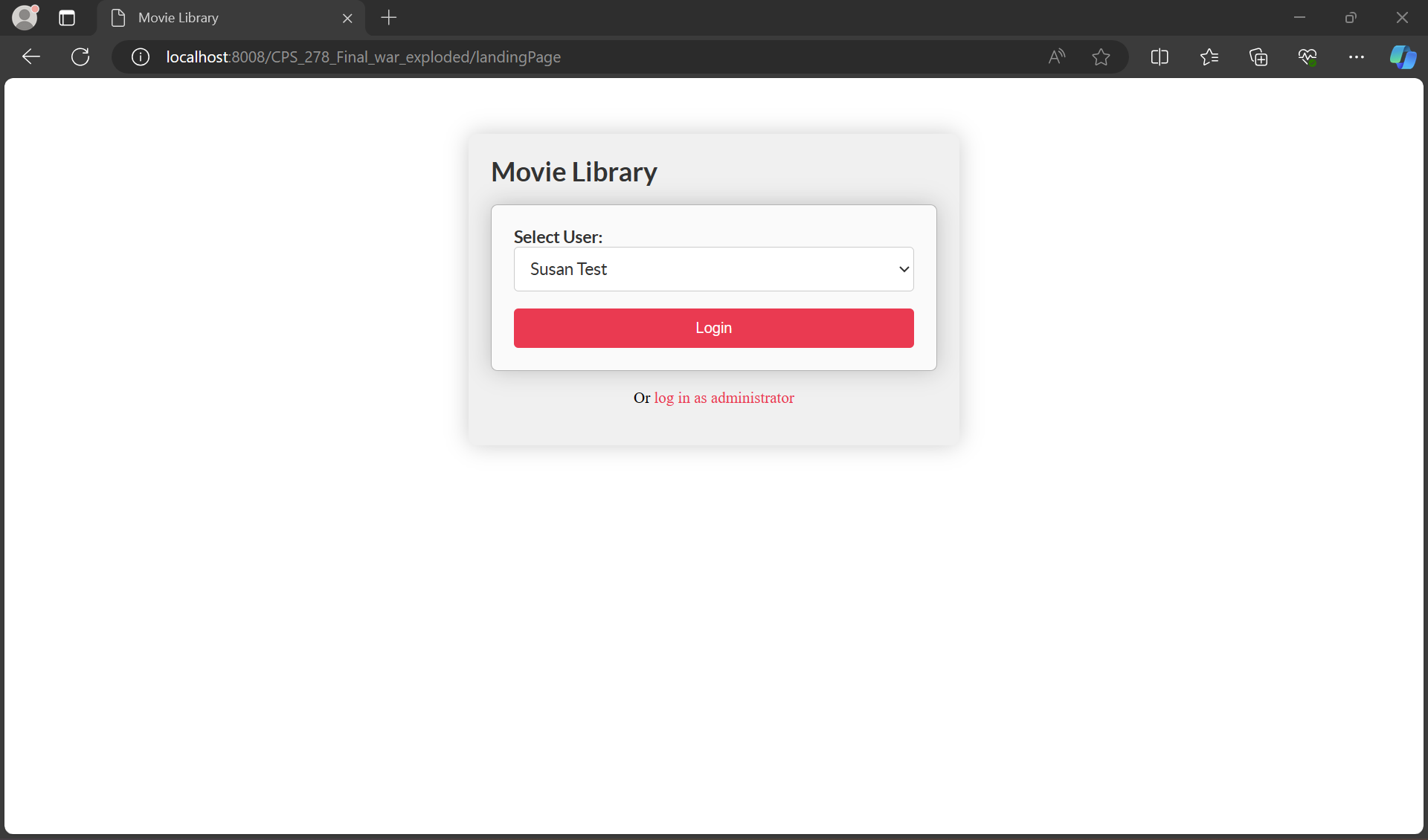
Task: Add page to favorites with the star icon
Action: 1101,56
